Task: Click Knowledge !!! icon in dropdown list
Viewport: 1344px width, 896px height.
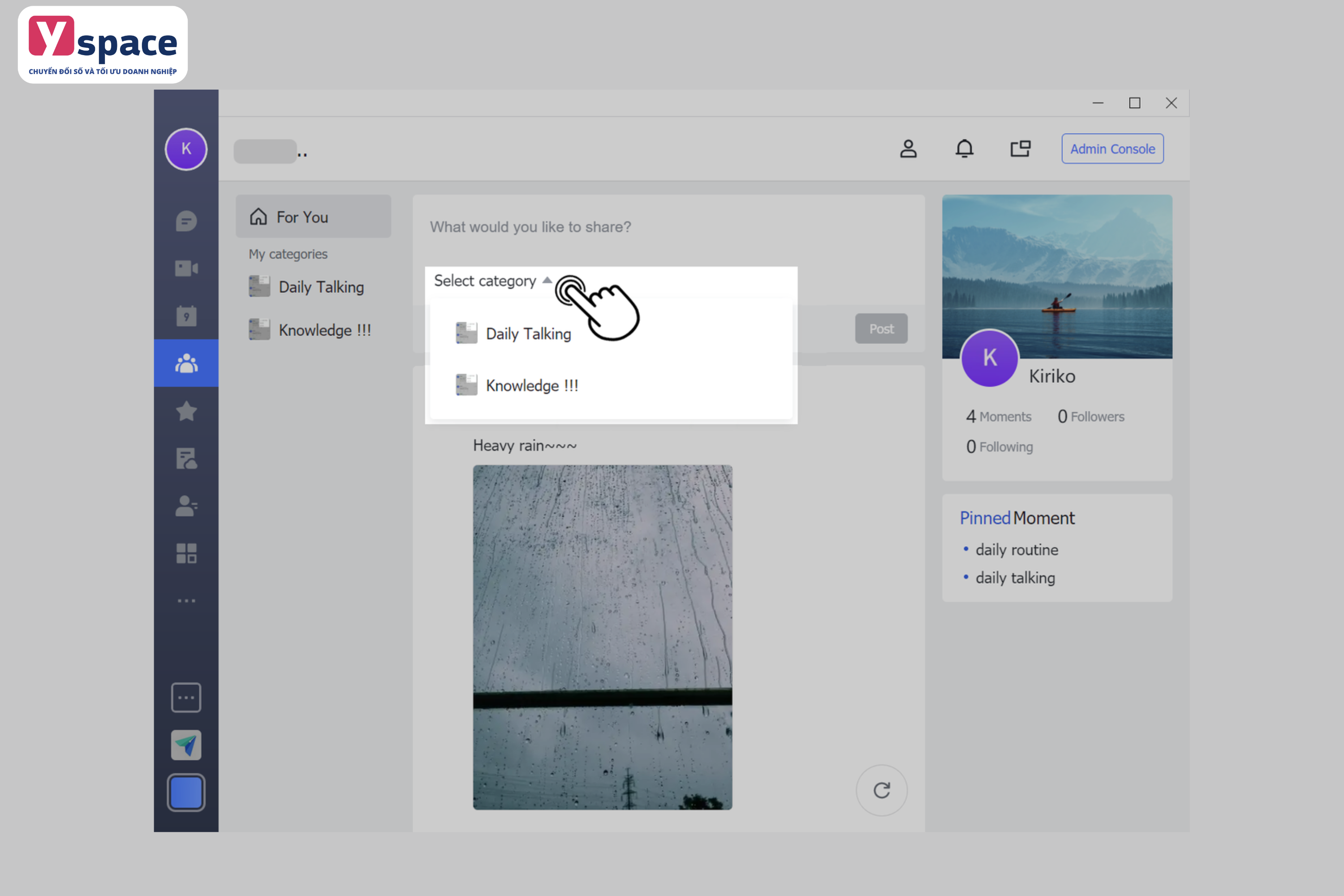Action: click(x=466, y=385)
